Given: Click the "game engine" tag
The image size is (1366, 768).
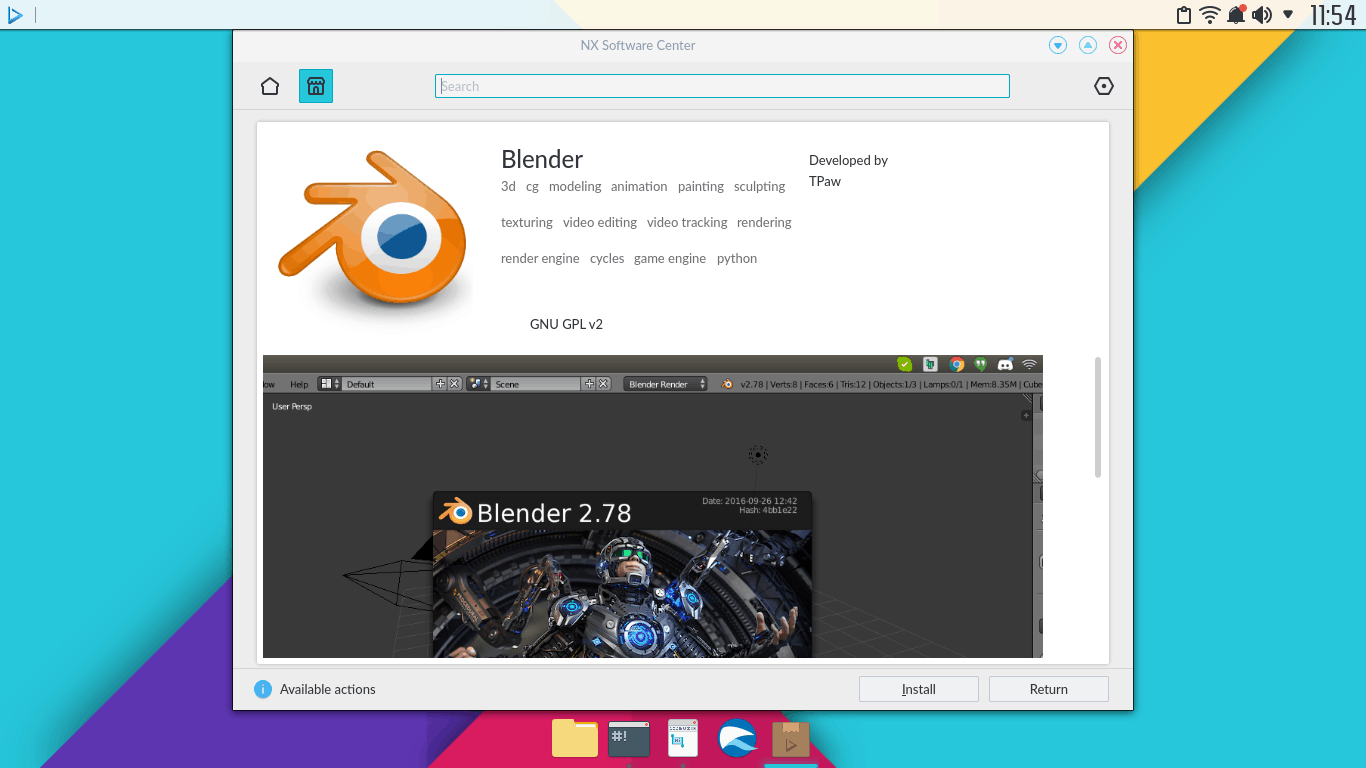Looking at the screenshot, I should tap(670, 258).
